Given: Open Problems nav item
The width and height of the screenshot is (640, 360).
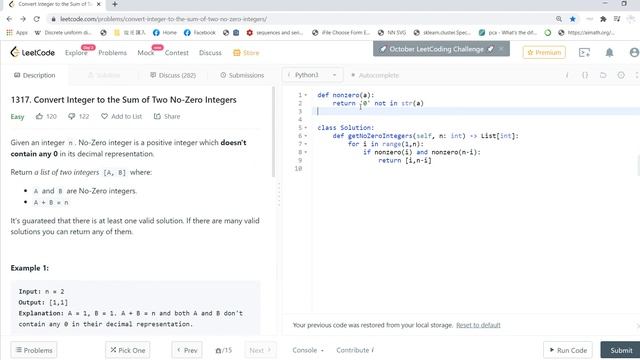Looking at the screenshot, I should (112, 53).
